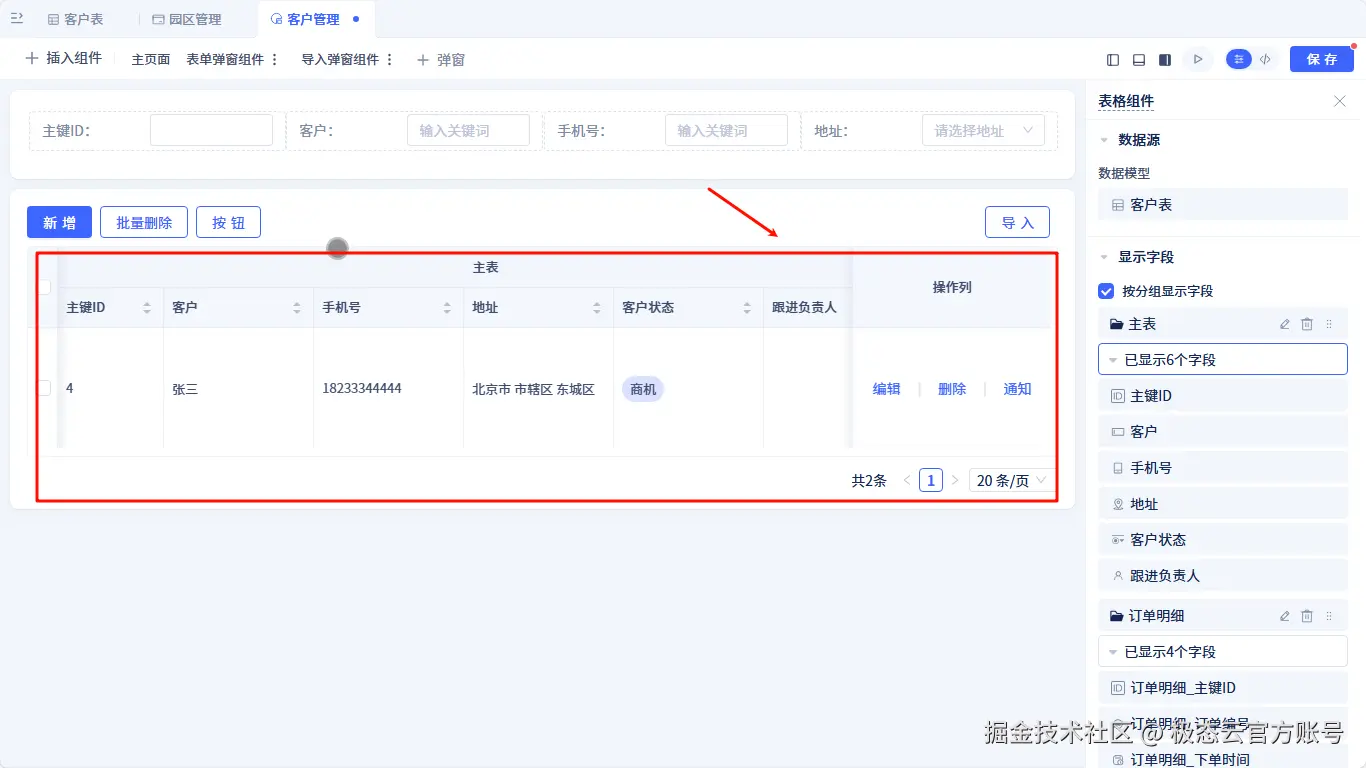Open the 20 条/页 page size dropdown
The width and height of the screenshot is (1366, 768).
pyautogui.click(x=1012, y=481)
